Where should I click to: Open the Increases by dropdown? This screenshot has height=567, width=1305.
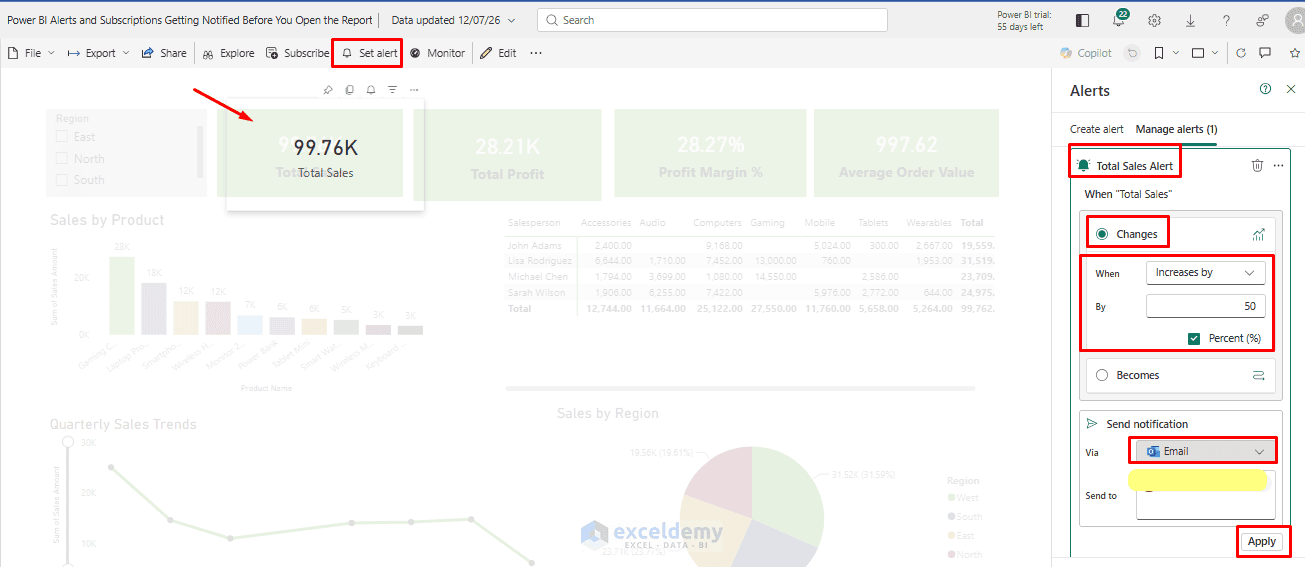1206,272
